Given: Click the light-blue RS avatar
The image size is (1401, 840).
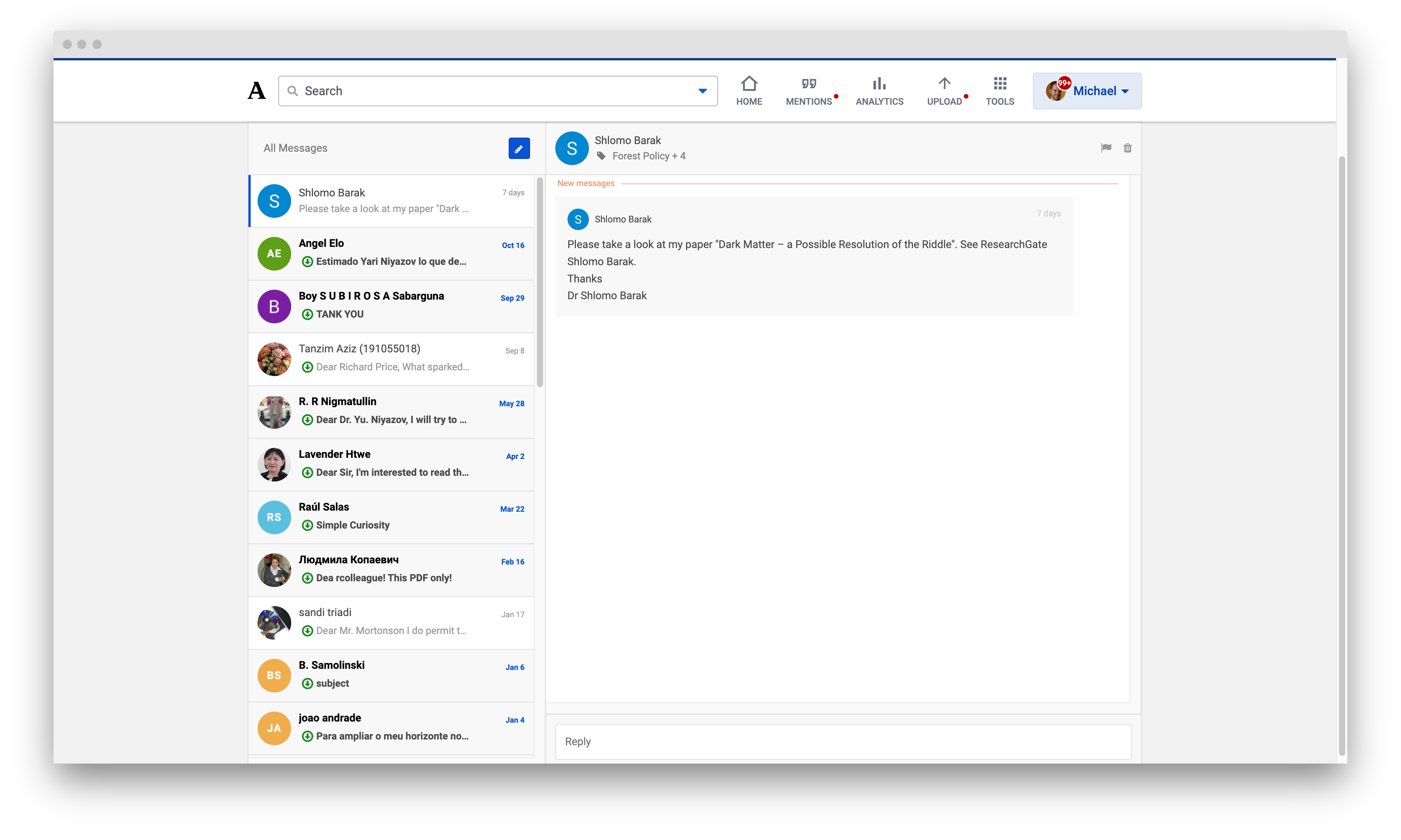Looking at the screenshot, I should click(274, 517).
